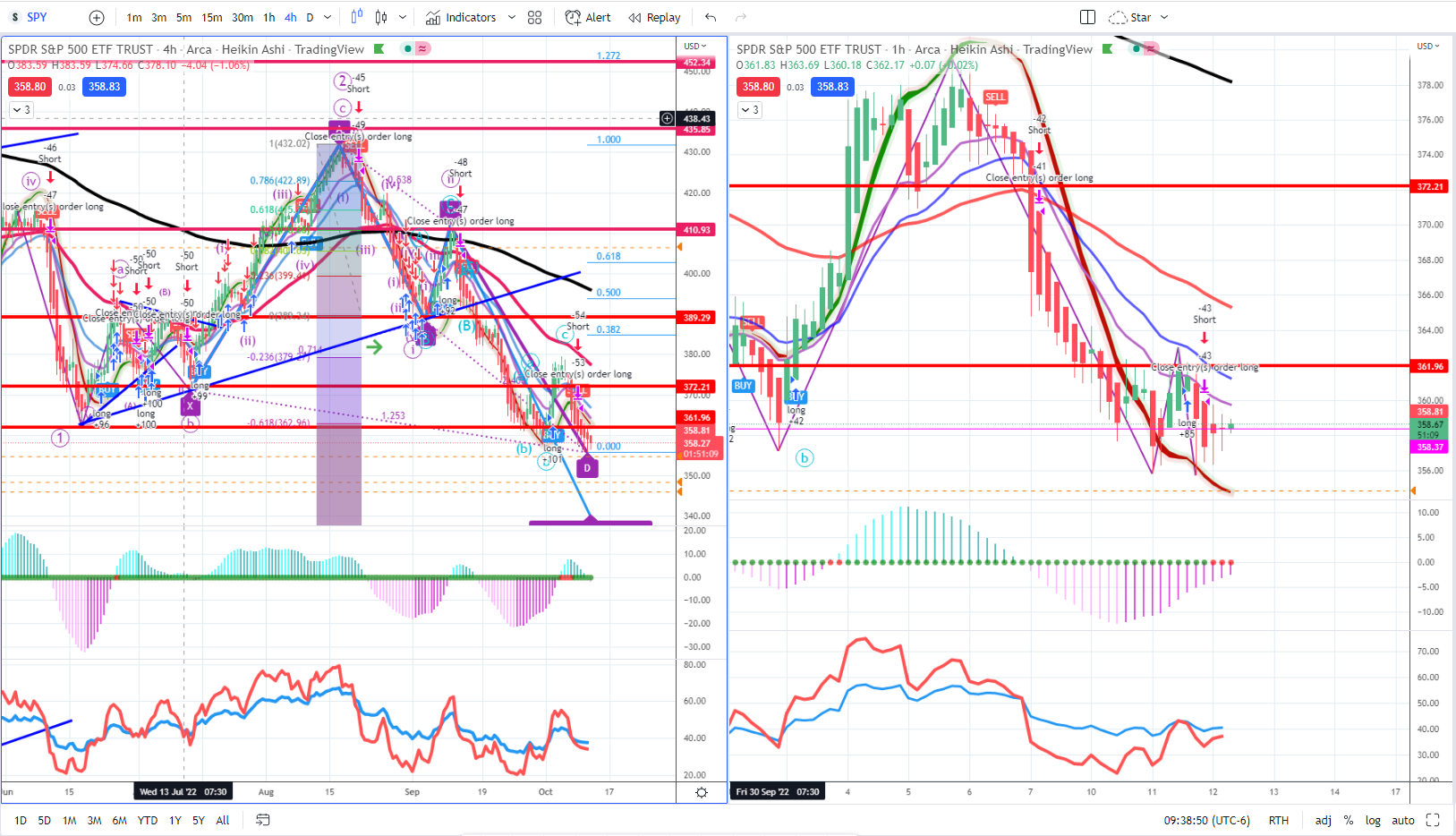Select the 1m timeframe

(x=134, y=17)
